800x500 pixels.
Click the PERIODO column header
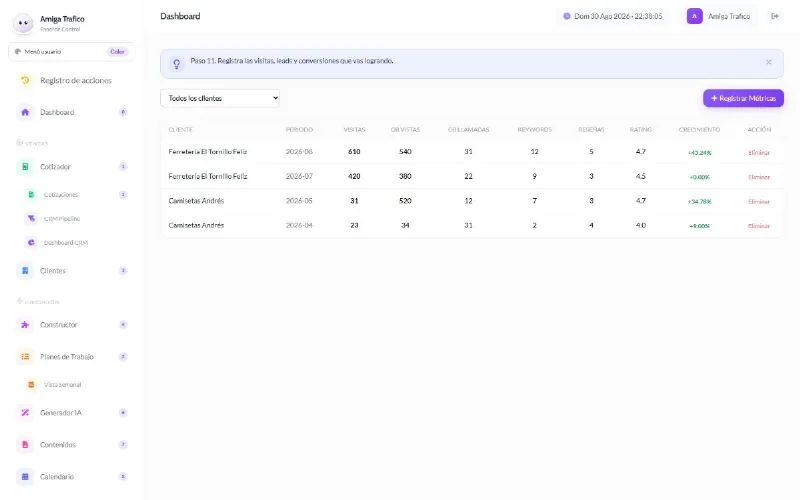click(x=299, y=130)
